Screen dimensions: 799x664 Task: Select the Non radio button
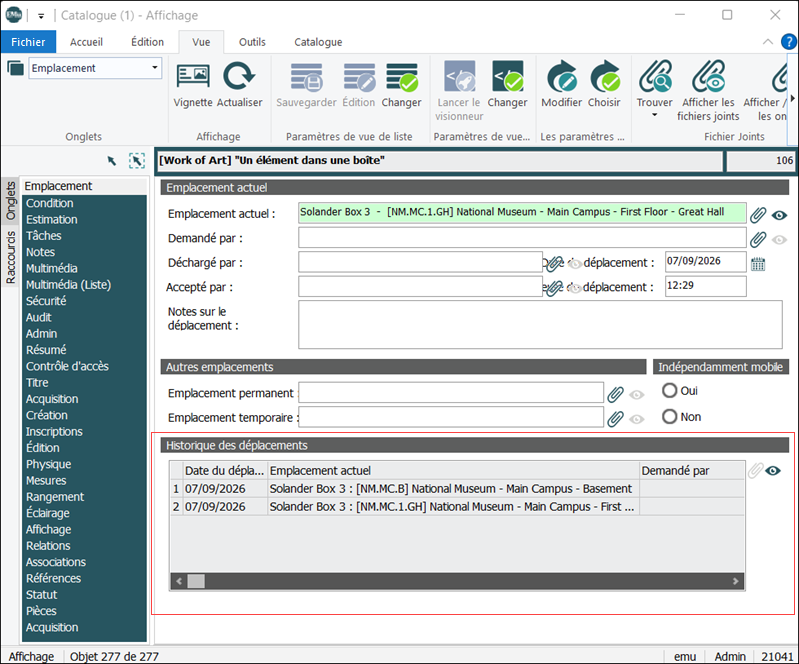point(670,417)
